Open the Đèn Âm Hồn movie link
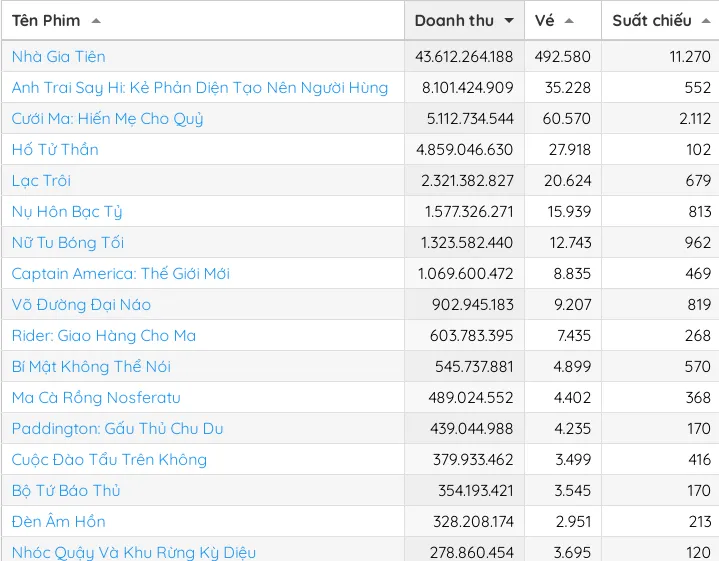 (58, 522)
